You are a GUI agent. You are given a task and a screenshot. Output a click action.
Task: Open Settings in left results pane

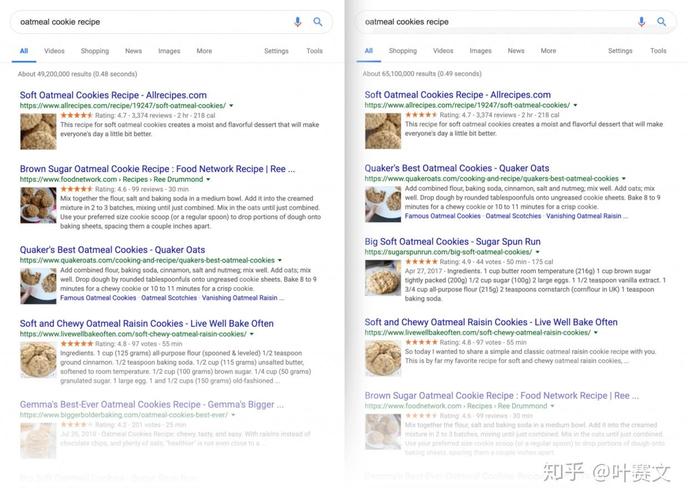tap(276, 50)
